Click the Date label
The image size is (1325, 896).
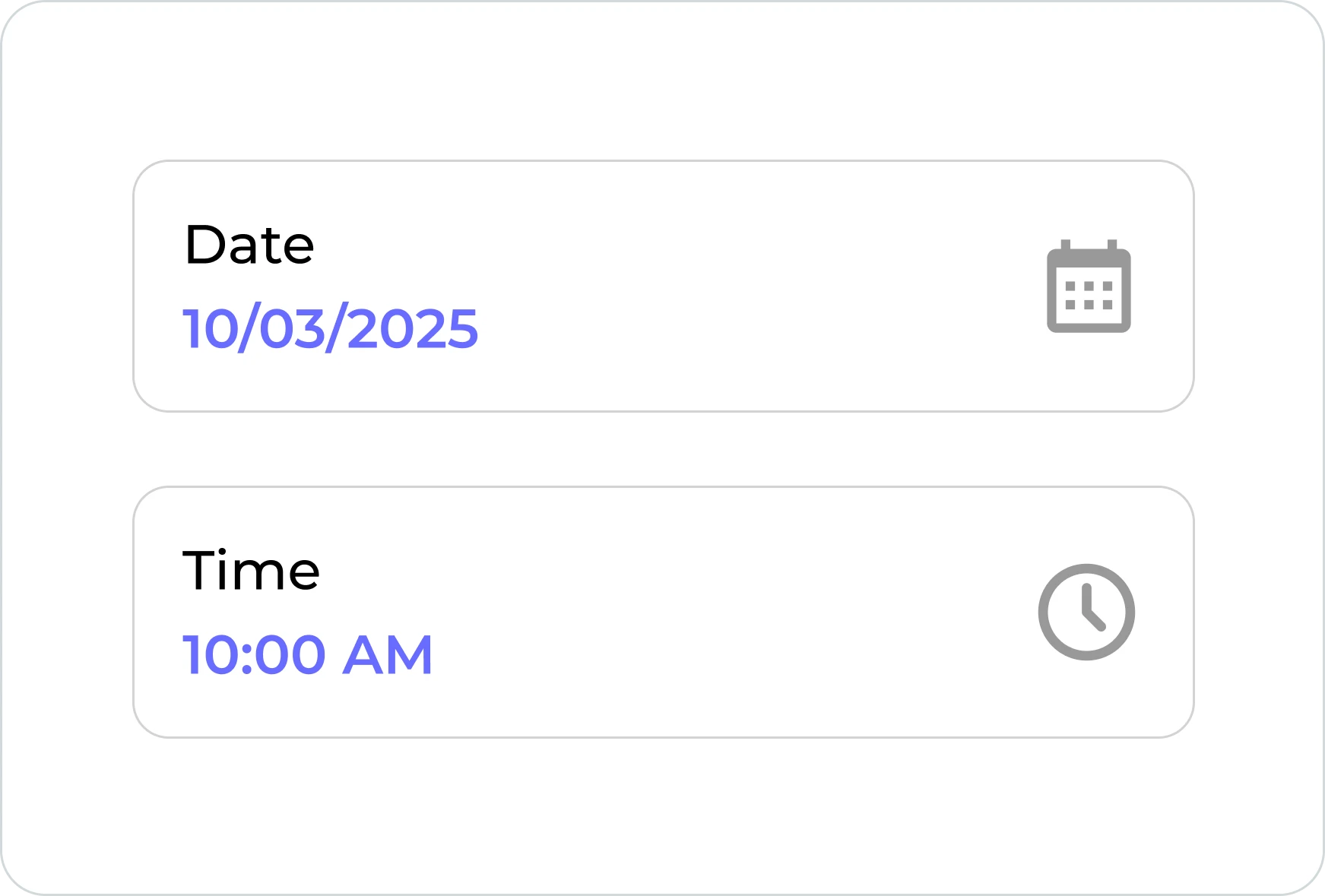[x=249, y=245]
